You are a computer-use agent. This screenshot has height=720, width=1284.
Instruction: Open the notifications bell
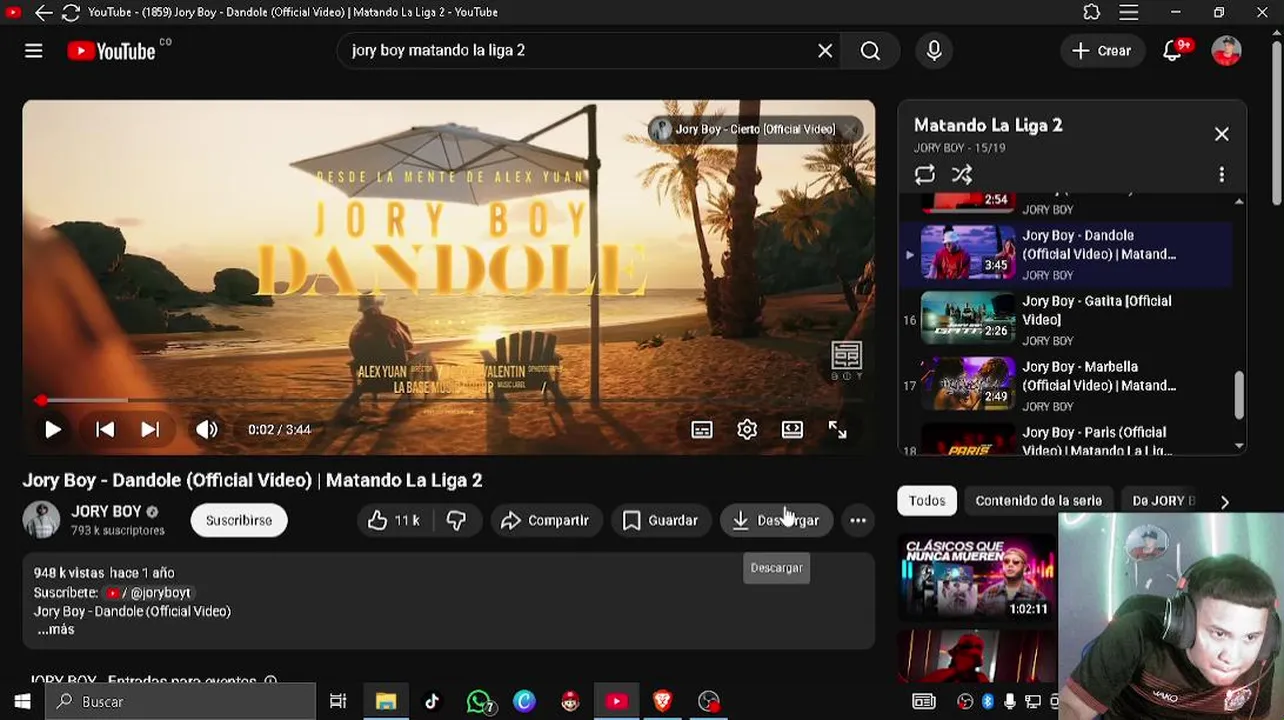pyautogui.click(x=1173, y=51)
